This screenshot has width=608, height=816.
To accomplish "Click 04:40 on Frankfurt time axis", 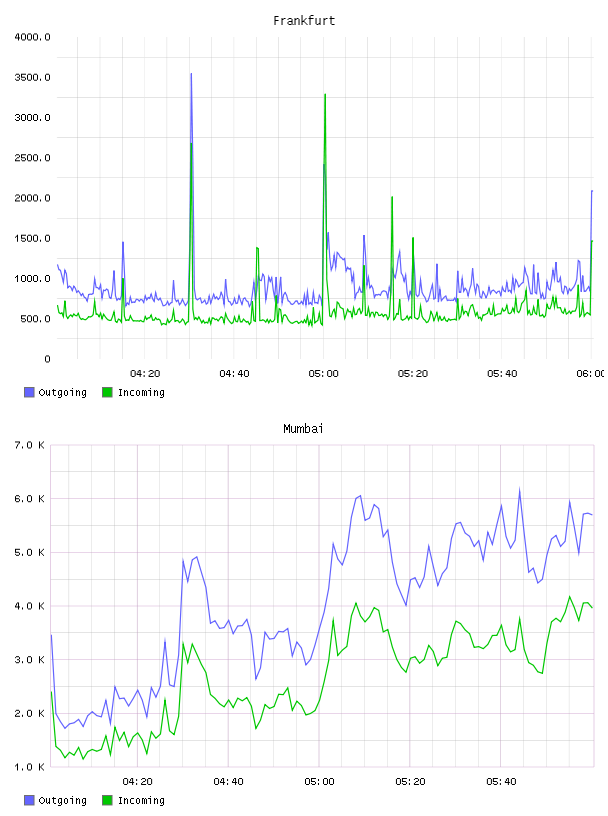I will [234, 374].
